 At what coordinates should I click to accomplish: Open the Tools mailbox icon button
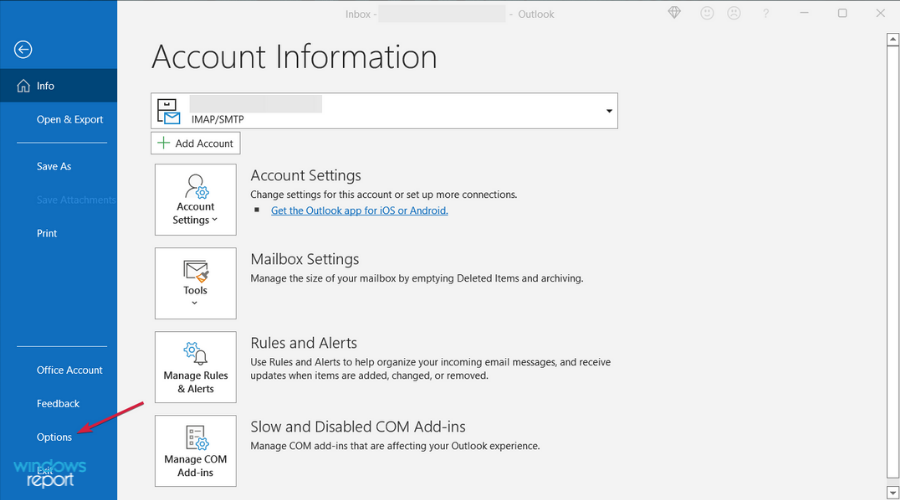tap(196, 282)
